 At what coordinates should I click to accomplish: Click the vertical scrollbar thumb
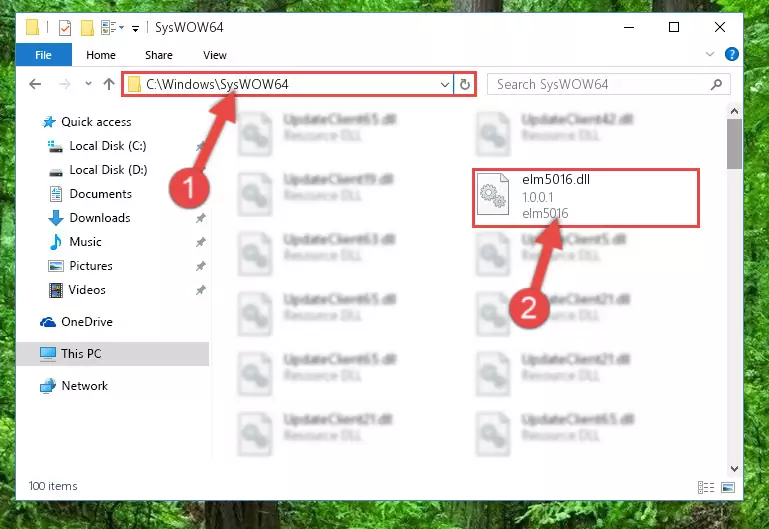tap(734, 144)
